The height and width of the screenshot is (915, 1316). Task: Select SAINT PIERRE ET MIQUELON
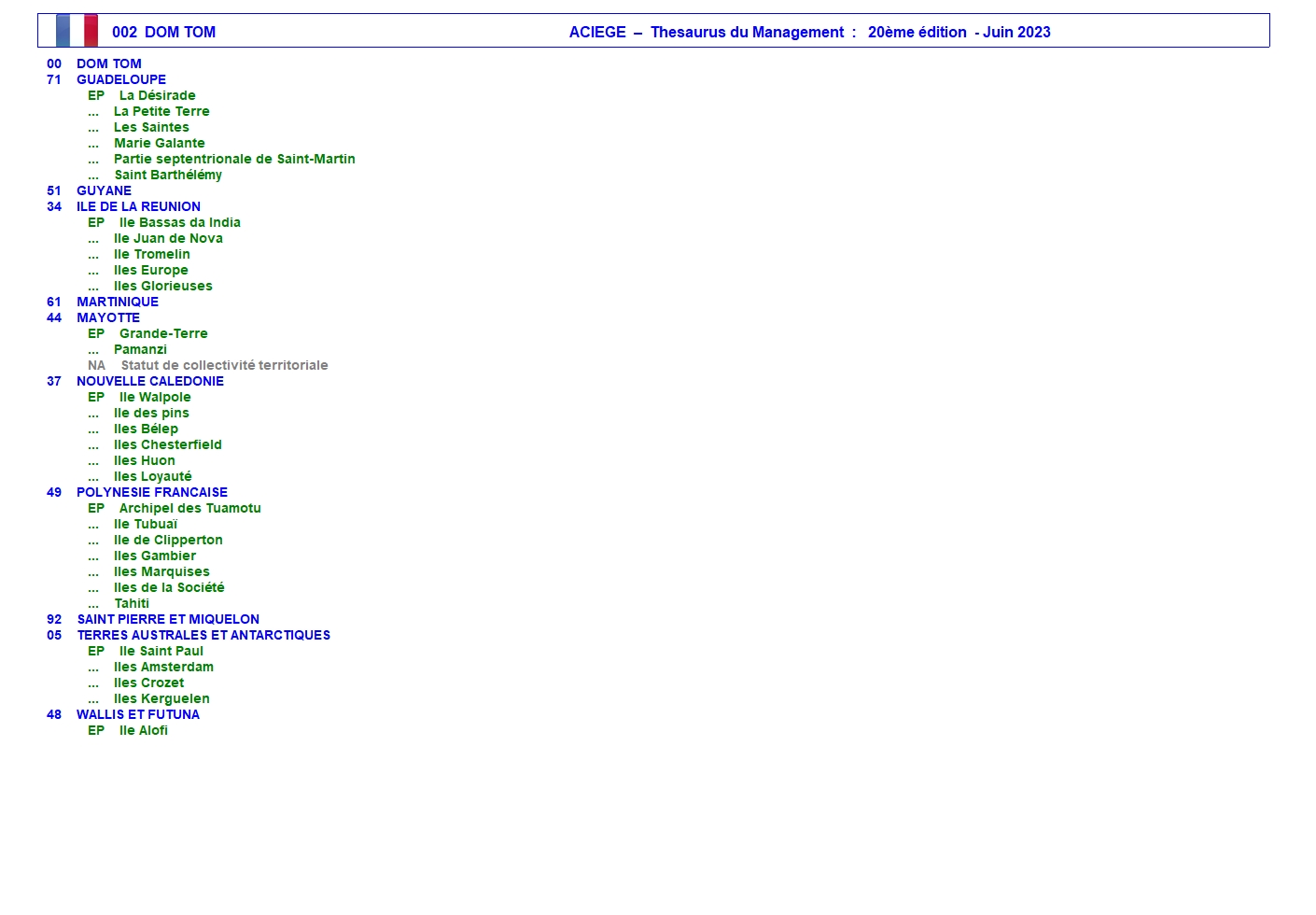pos(168,619)
